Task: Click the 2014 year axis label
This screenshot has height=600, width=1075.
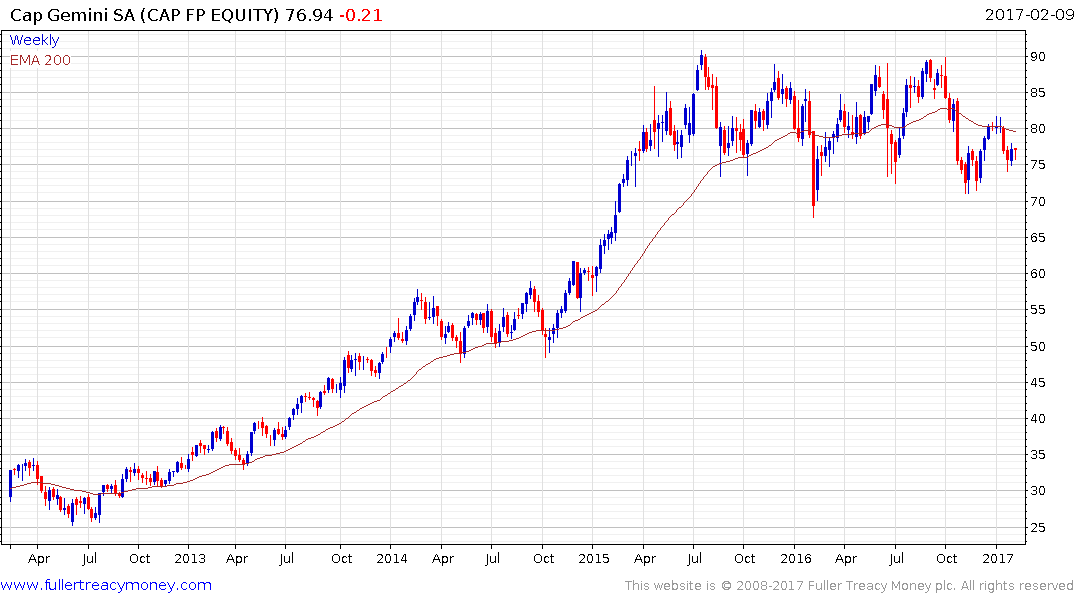Action: tap(391, 558)
